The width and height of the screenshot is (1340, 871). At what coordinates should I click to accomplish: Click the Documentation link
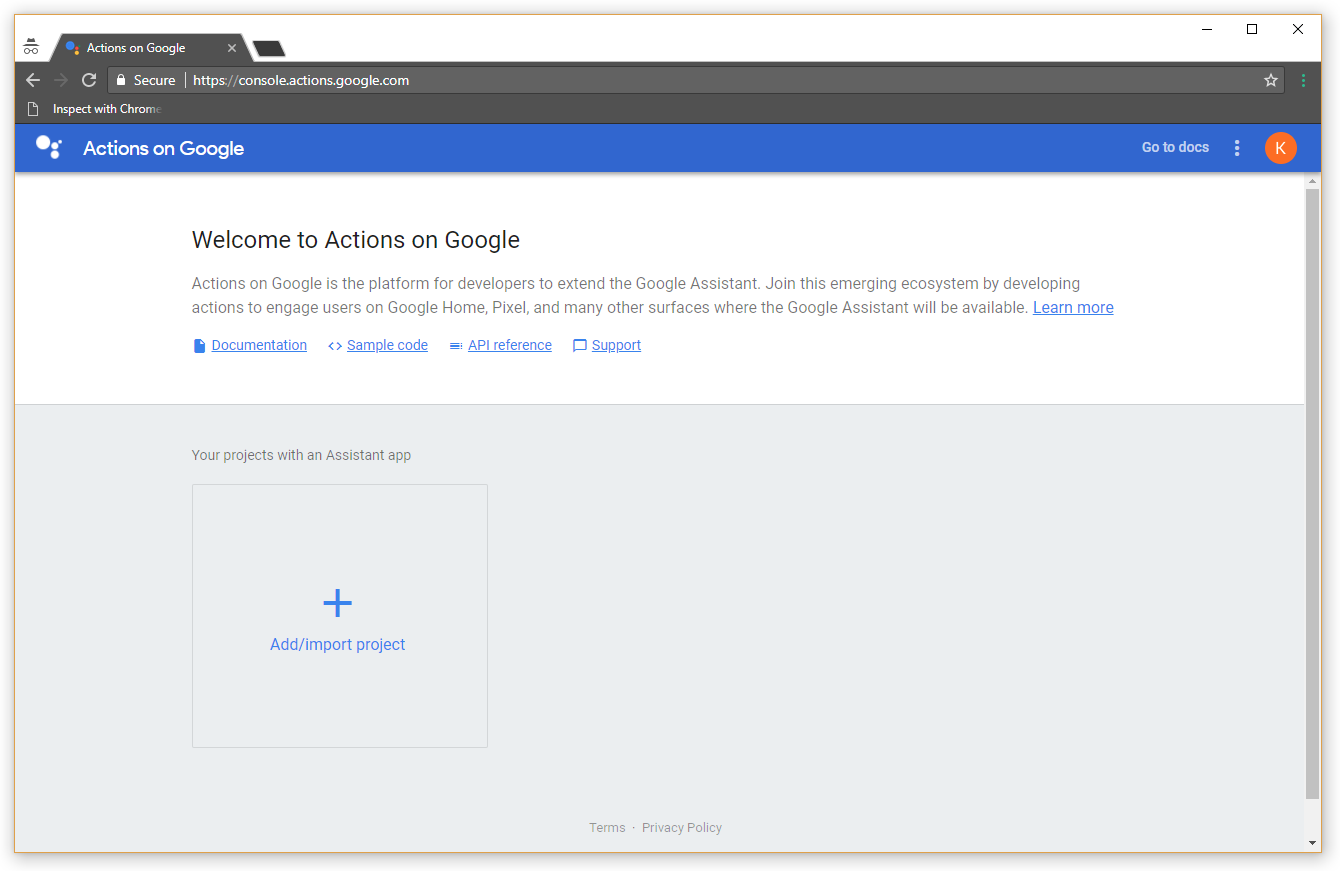coord(259,345)
